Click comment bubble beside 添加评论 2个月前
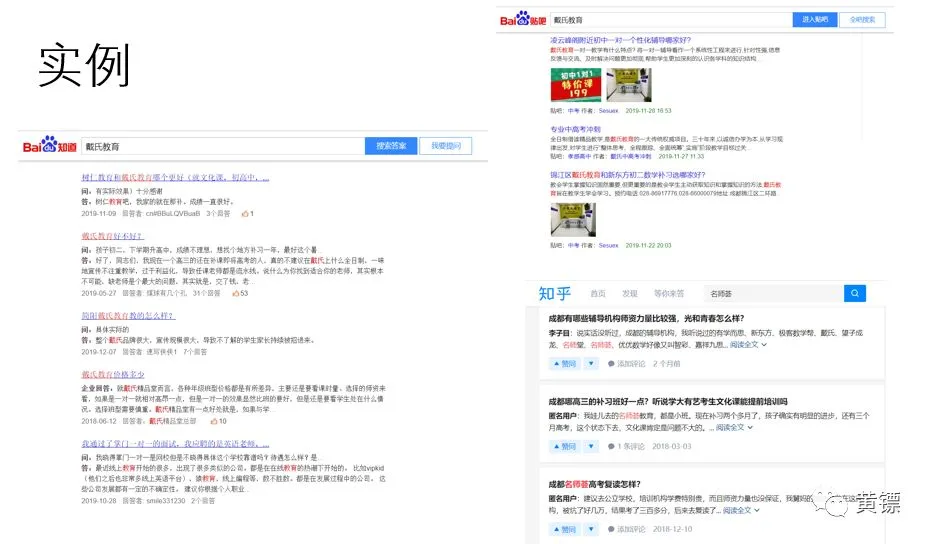 (611, 363)
